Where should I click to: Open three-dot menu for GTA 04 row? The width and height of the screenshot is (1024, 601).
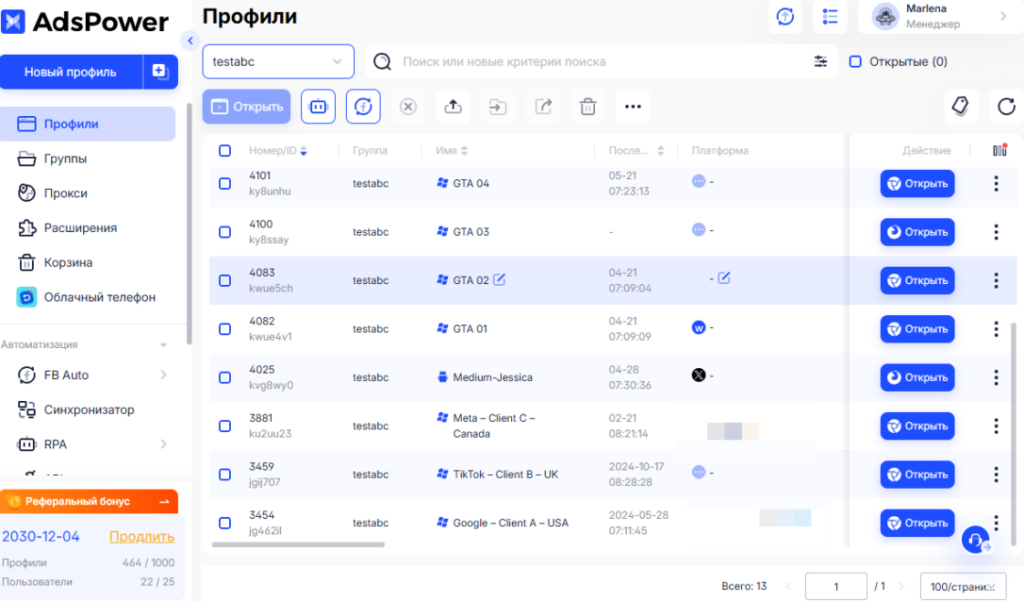click(x=995, y=184)
